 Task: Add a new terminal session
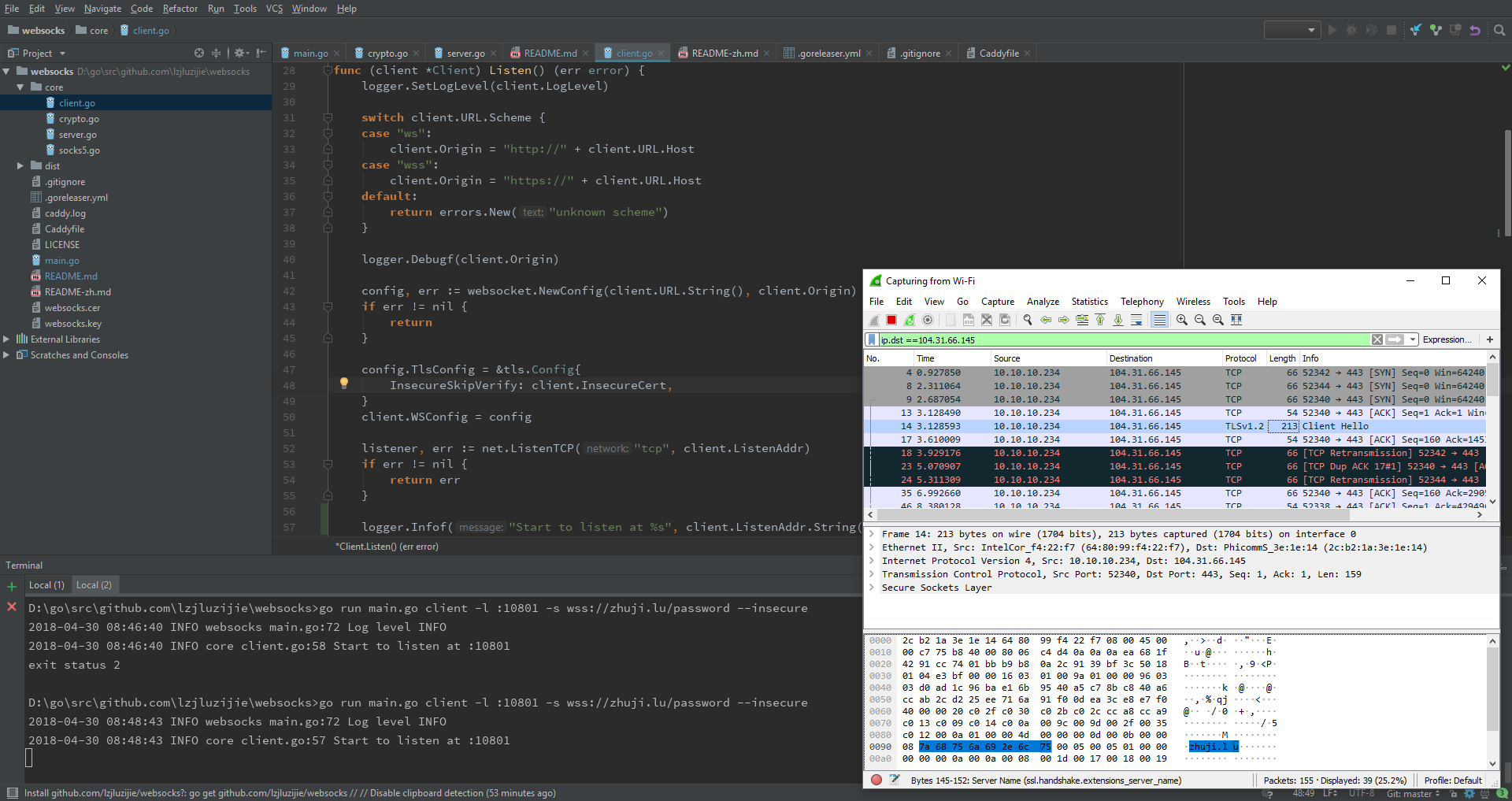click(12, 587)
